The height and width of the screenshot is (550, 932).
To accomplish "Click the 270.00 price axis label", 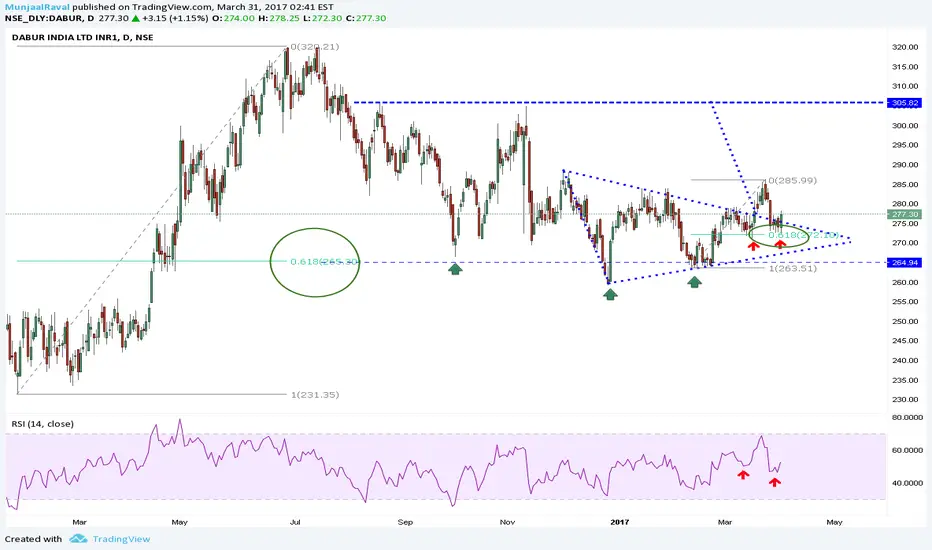I will click(x=905, y=243).
